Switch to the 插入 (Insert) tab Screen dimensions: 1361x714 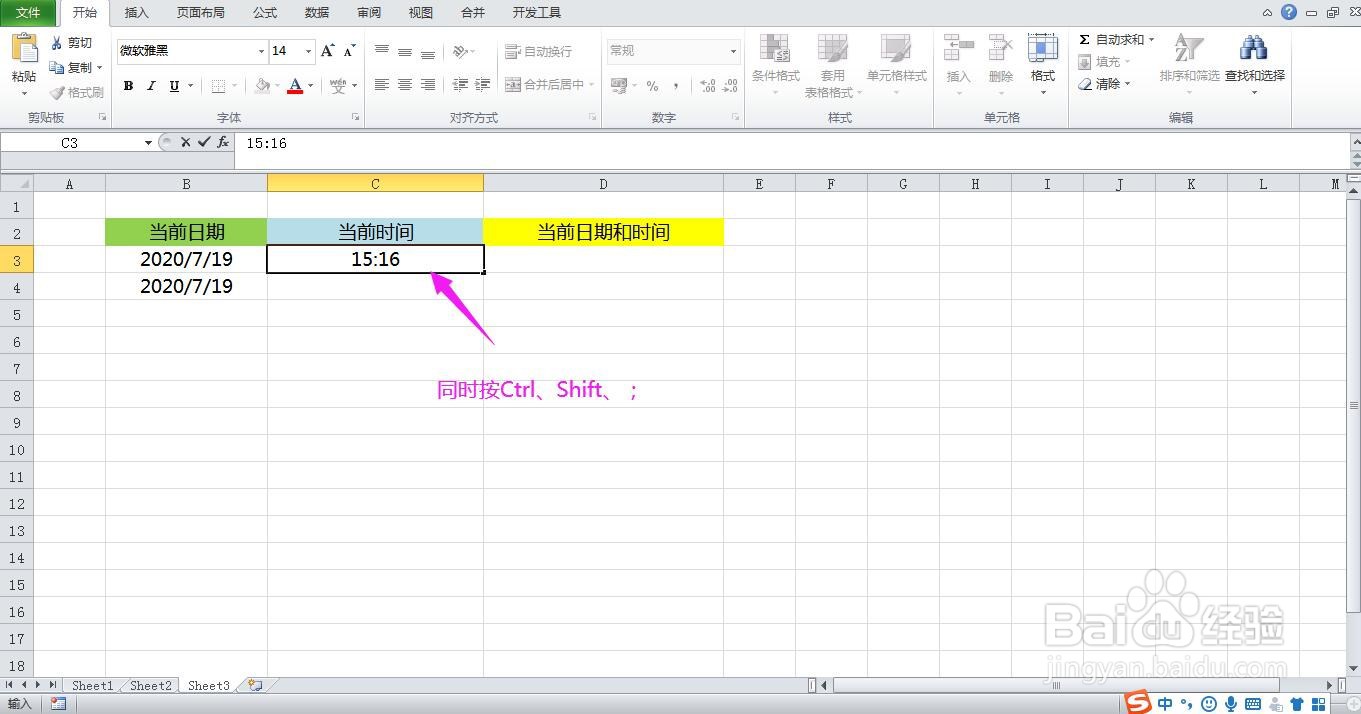(136, 12)
